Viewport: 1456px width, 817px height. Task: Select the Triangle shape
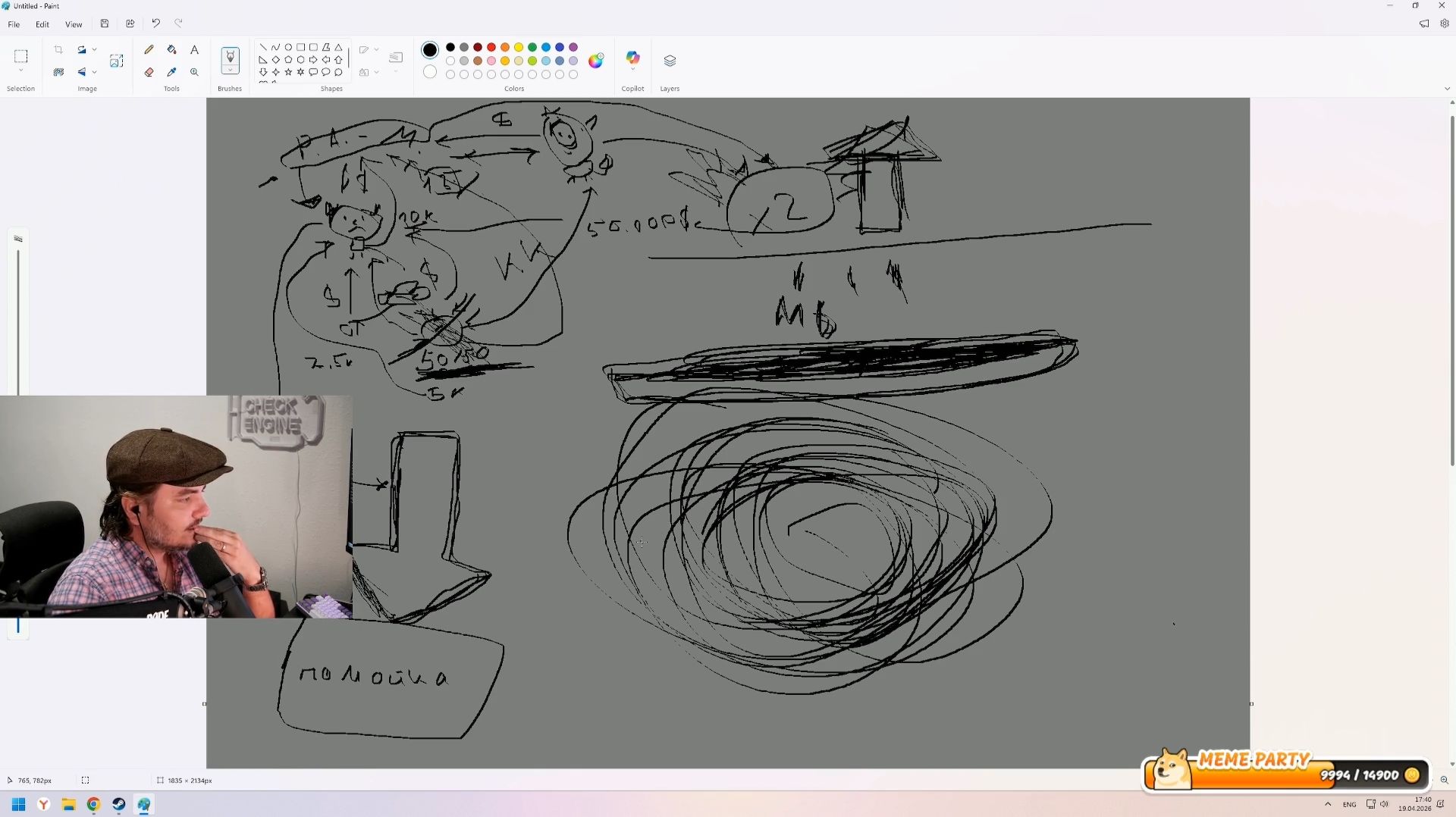pyautogui.click(x=338, y=47)
